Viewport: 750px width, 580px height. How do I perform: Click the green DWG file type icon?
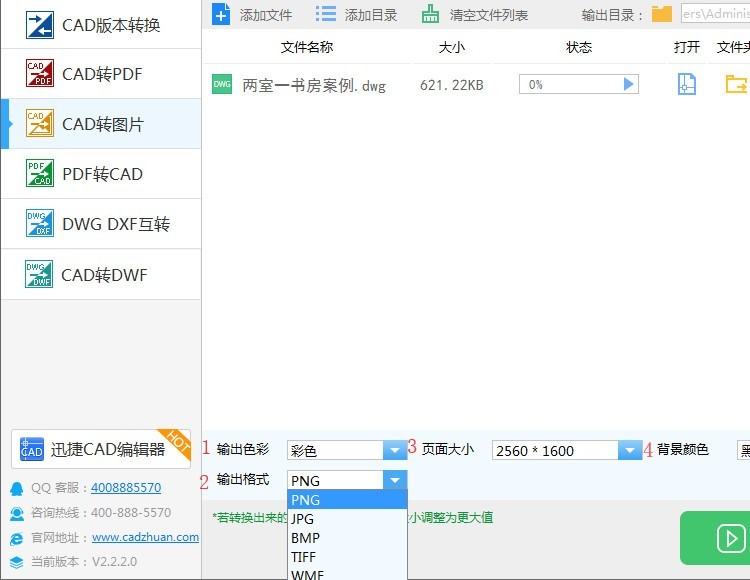[222, 84]
